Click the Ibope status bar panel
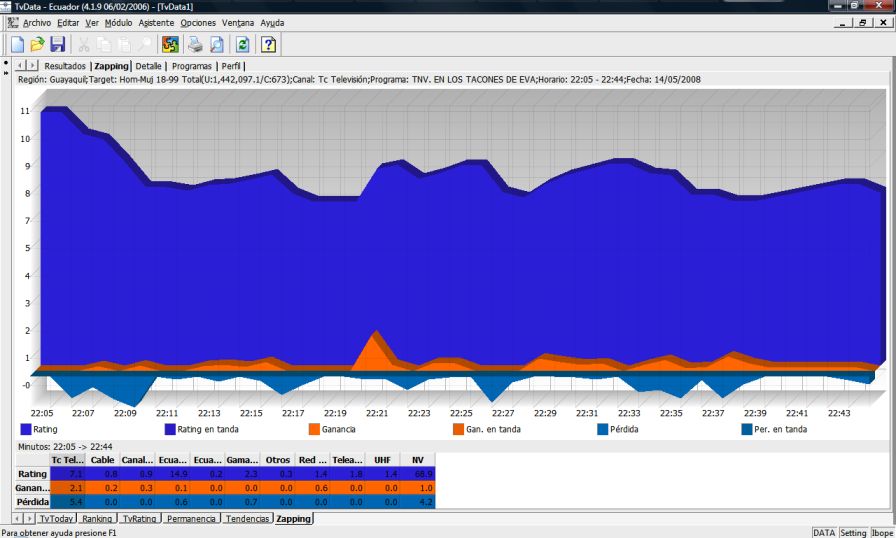The width and height of the screenshot is (896, 538). click(x=882, y=532)
